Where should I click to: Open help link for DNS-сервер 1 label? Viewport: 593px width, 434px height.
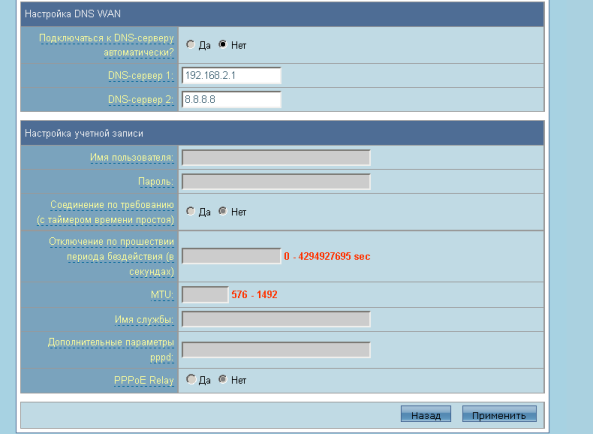[141, 76]
